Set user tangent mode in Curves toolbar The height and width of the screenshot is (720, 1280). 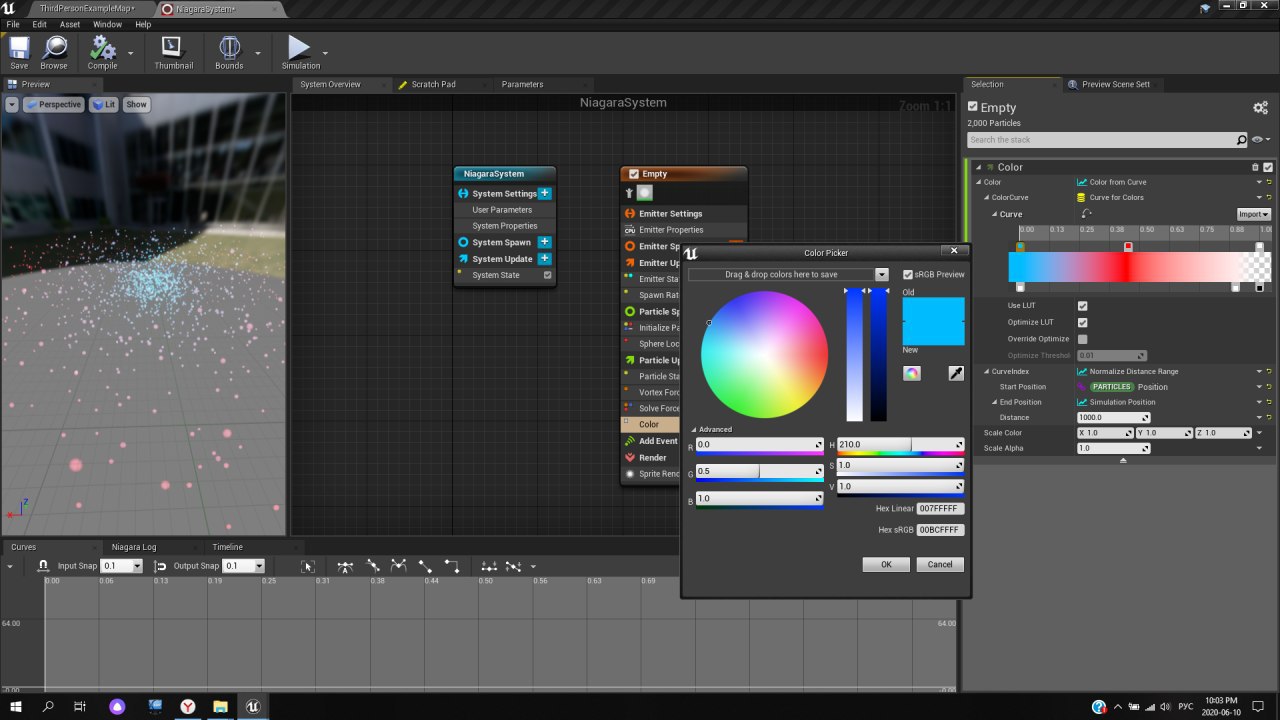[x=372, y=567]
